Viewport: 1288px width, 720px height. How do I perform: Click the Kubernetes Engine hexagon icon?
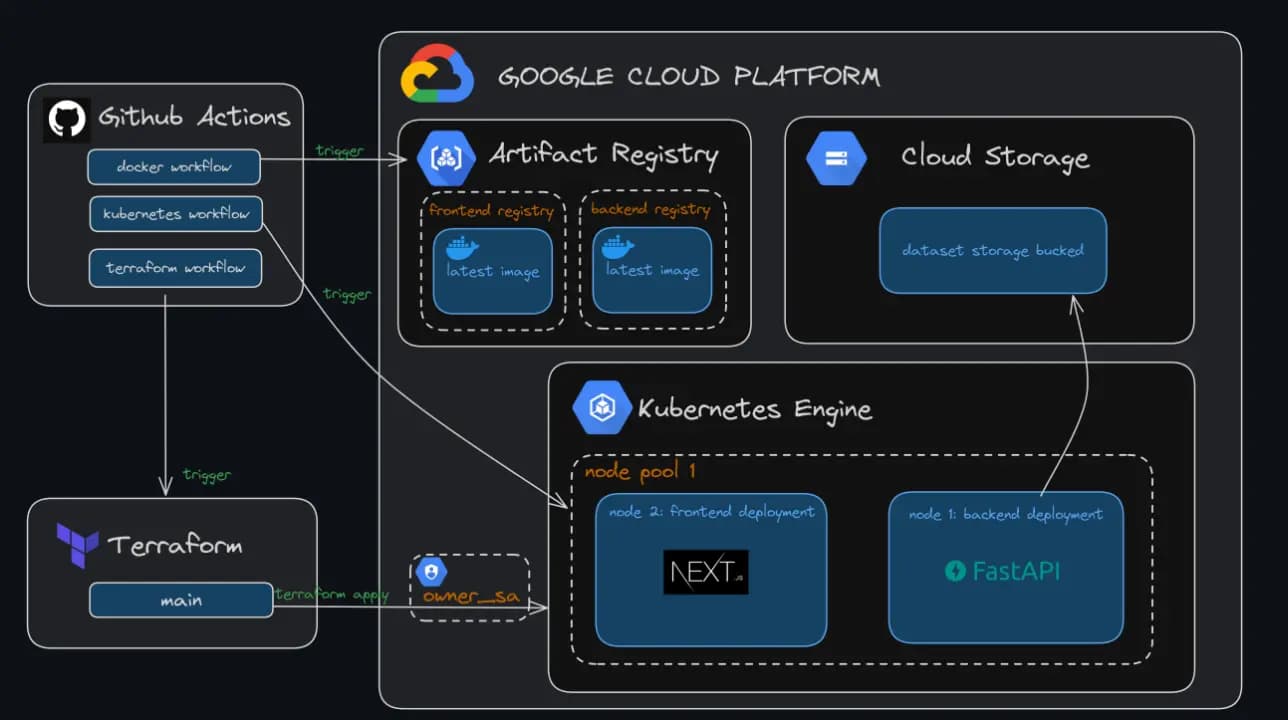[601, 407]
